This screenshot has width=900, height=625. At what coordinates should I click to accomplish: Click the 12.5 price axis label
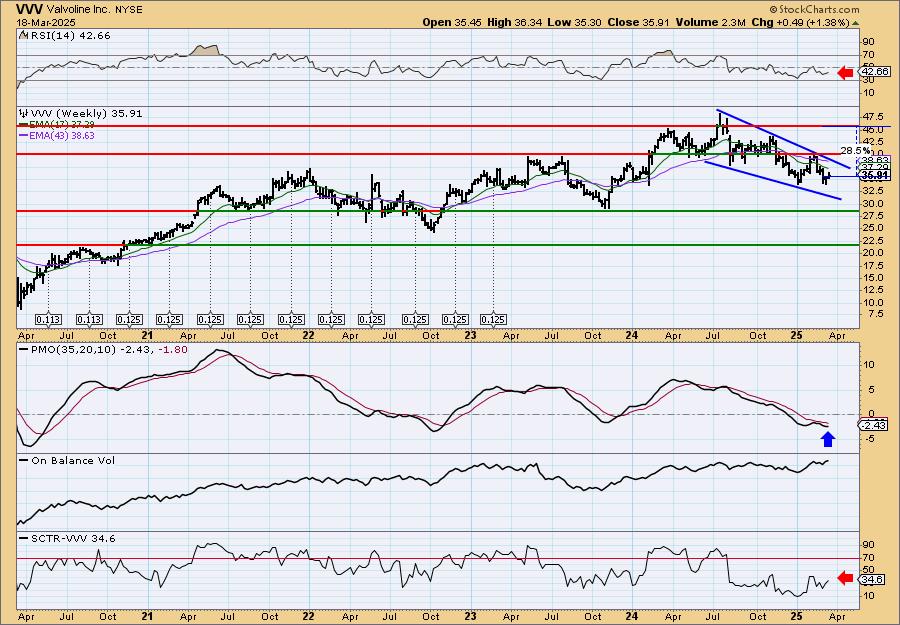[x=872, y=290]
